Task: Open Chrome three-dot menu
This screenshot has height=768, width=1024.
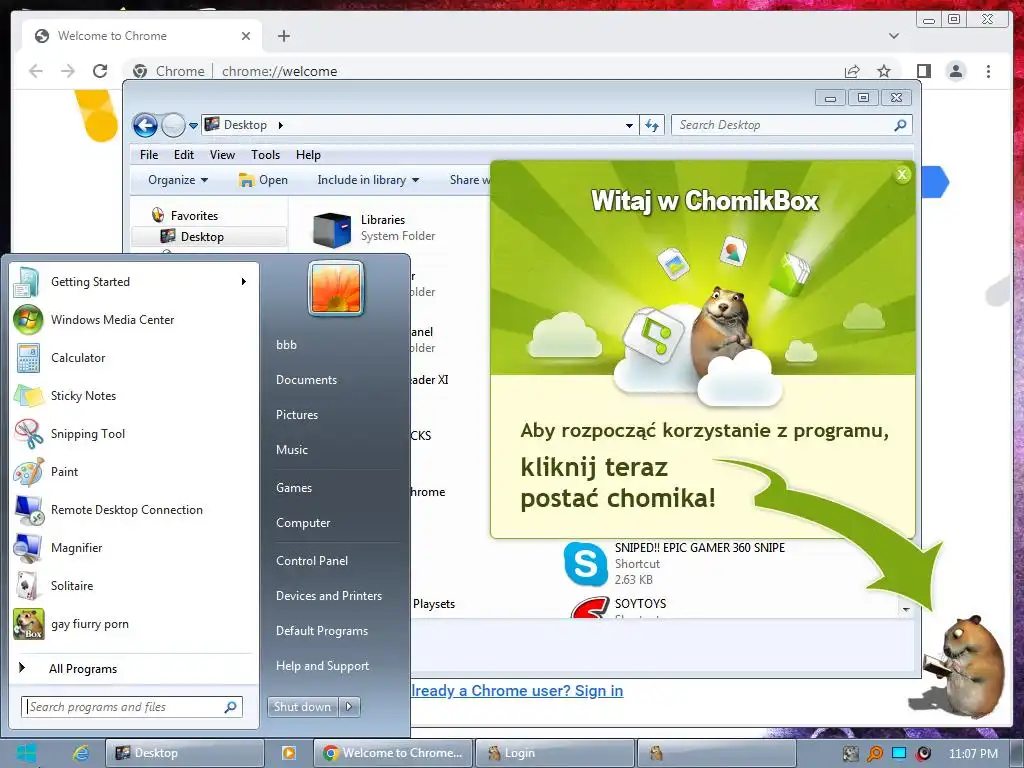Action: pyautogui.click(x=988, y=71)
